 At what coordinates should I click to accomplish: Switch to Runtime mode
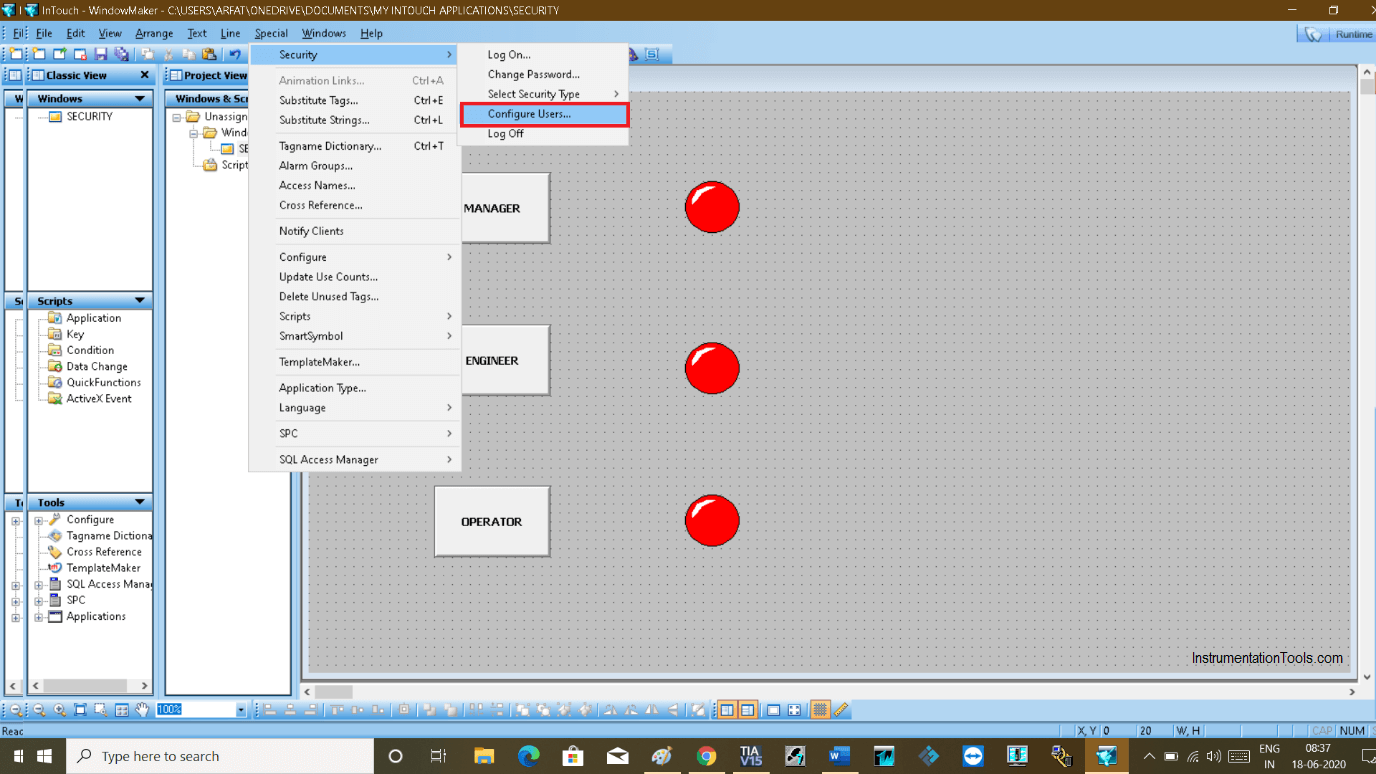pyautogui.click(x=1338, y=34)
